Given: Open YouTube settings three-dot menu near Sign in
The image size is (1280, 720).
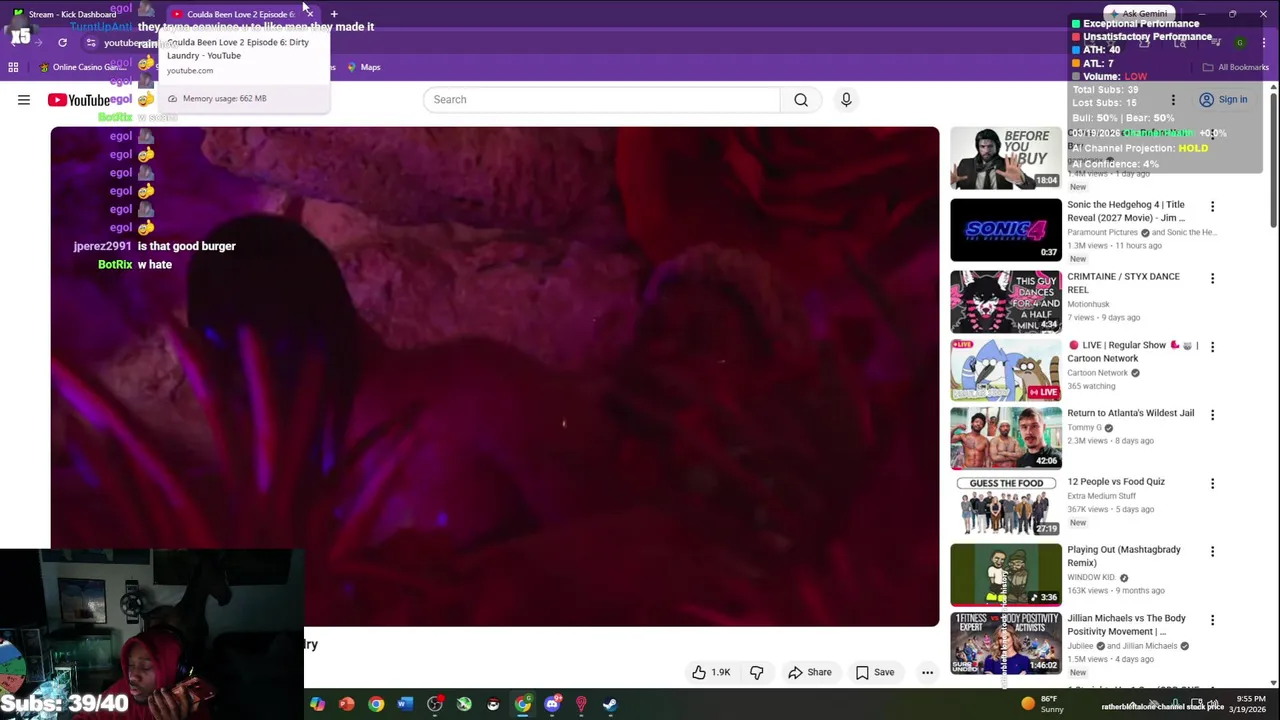Looking at the screenshot, I should pyautogui.click(x=1173, y=100).
